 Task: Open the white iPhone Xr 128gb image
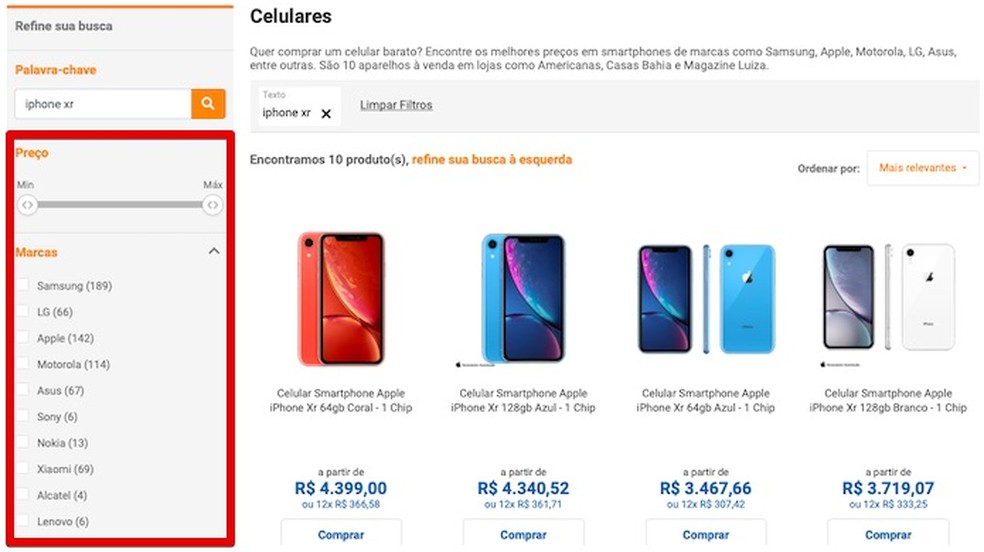888,298
